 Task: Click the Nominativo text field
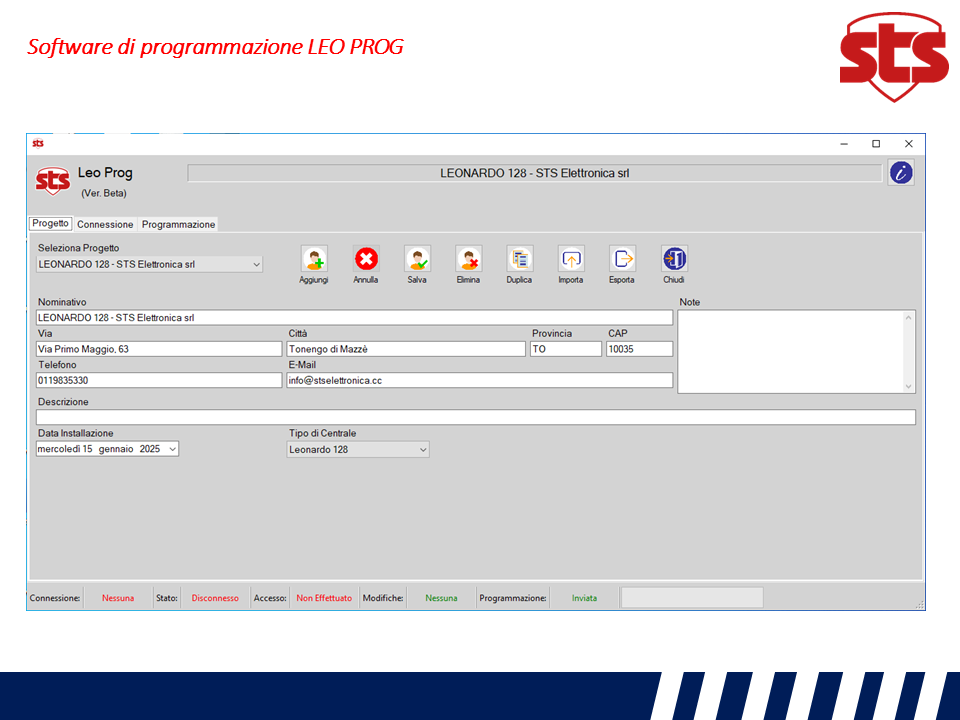point(354,318)
